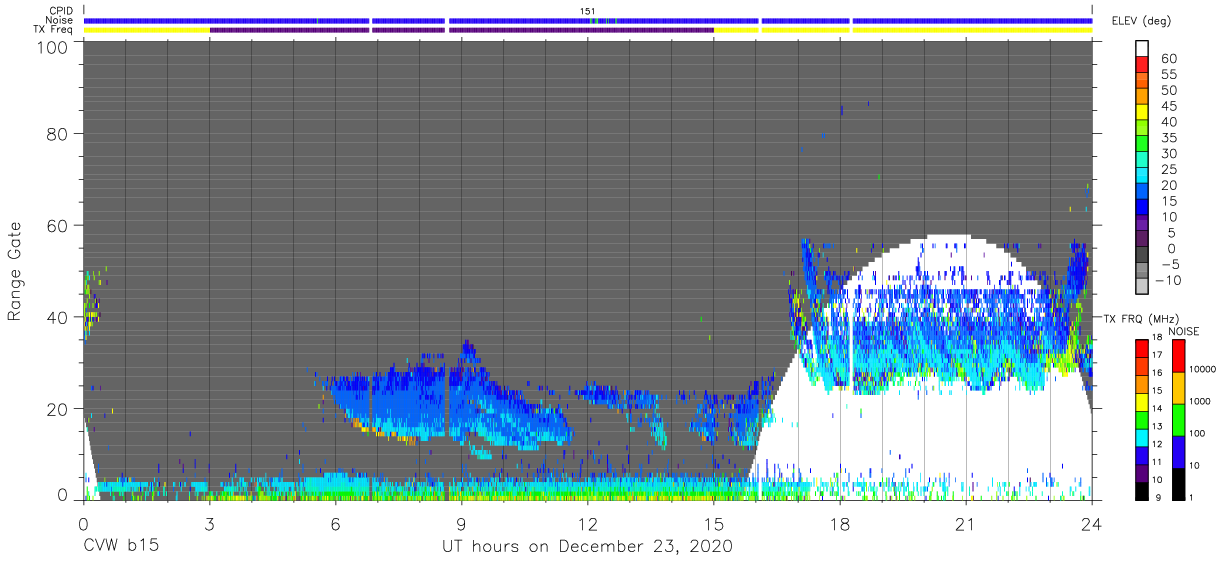1228x567 pixels.
Task: Select the green 13–14 MHz TX FRQ segment
Action: (x=1143, y=420)
